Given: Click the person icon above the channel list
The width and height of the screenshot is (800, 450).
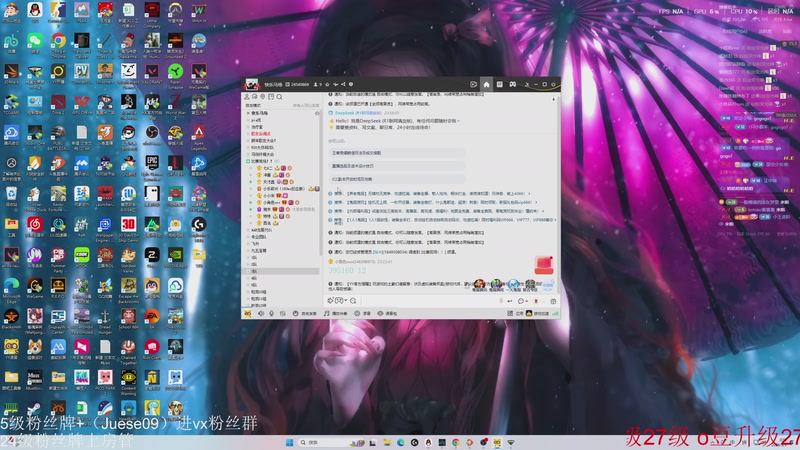Looking at the screenshot, I should [x=246, y=96].
